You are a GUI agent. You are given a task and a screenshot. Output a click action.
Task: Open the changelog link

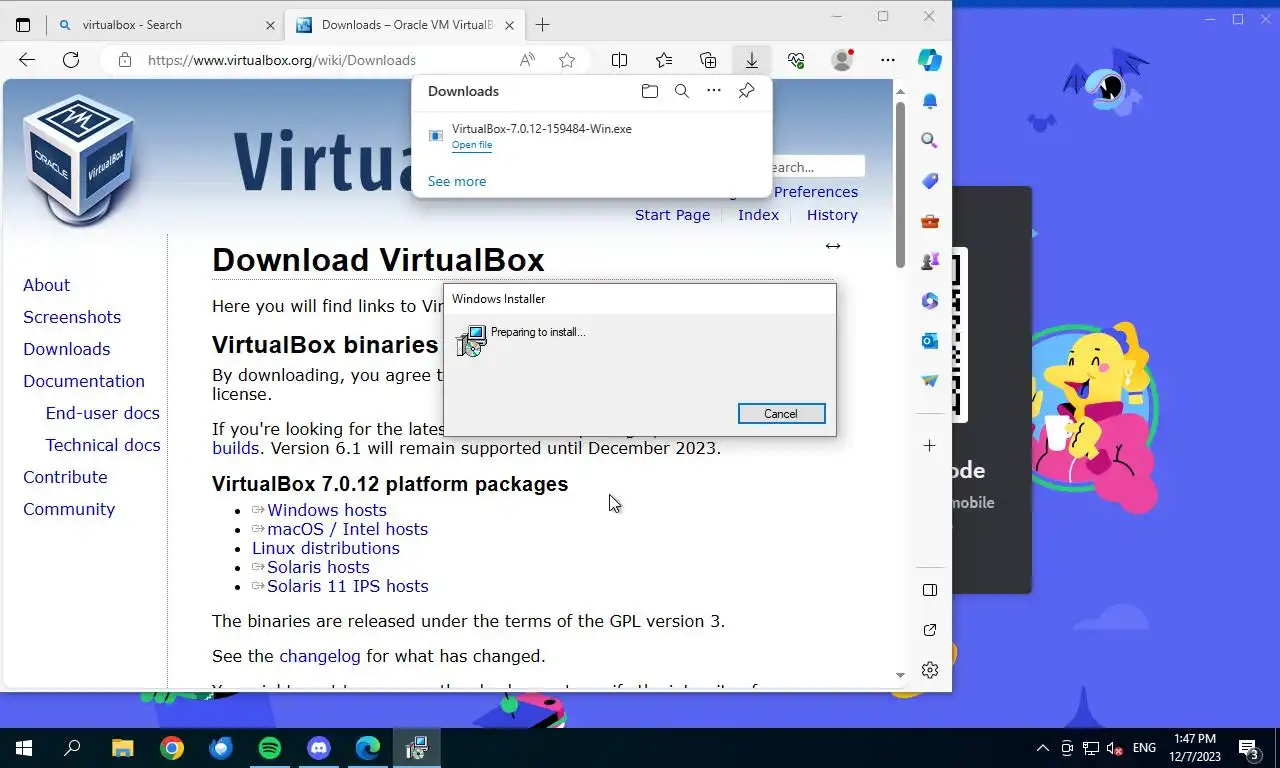pyautogui.click(x=320, y=656)
